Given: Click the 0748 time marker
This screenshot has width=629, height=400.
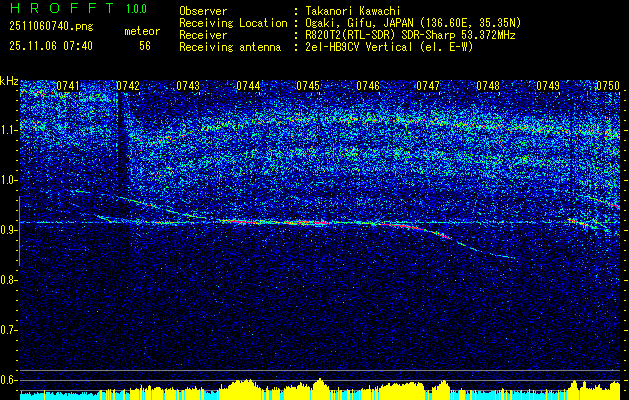Looking at the screenshot, I should pos(488,86).
